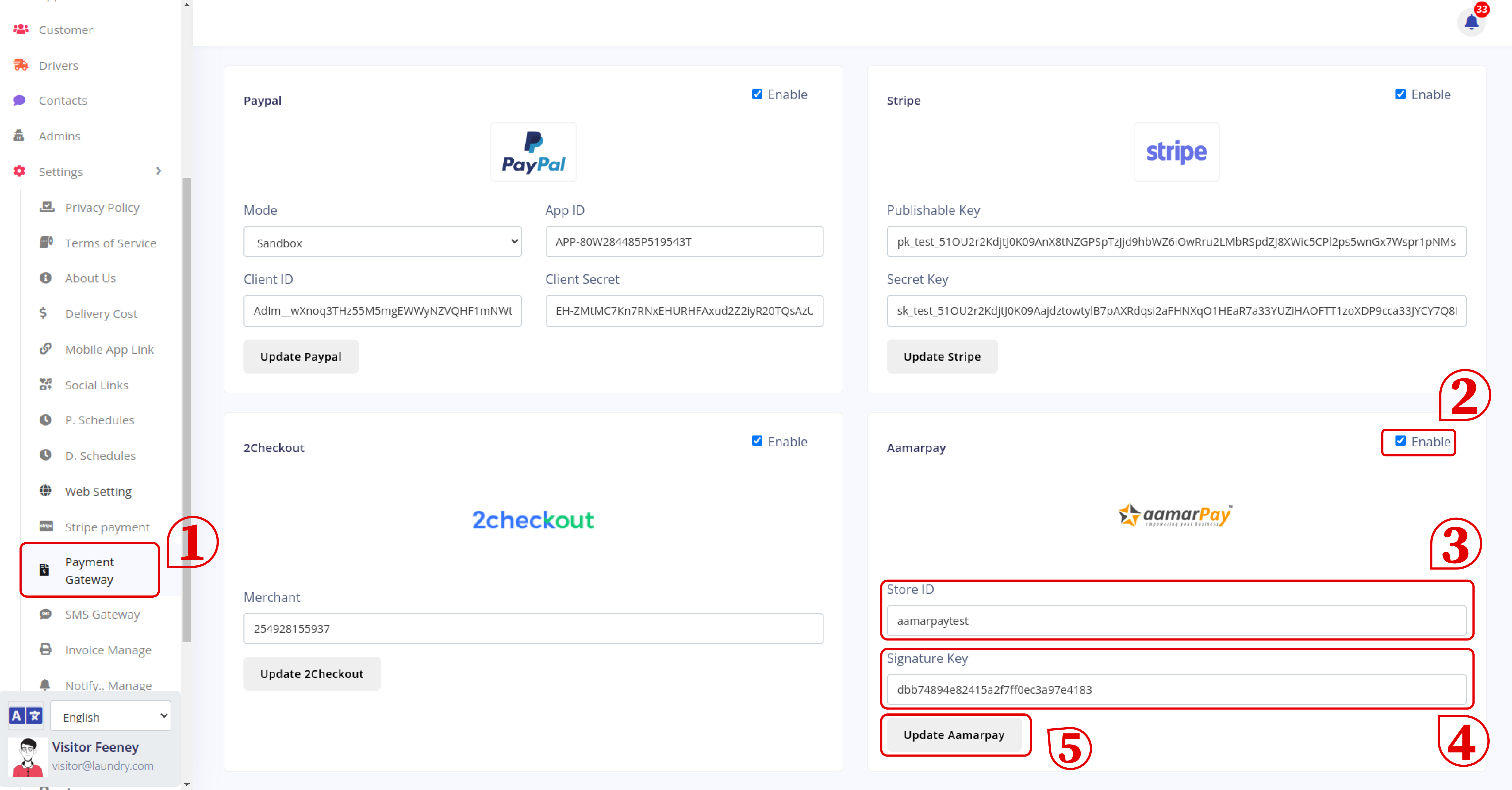Toggle the Stripe Enable checkbox

click(1401, 94)
